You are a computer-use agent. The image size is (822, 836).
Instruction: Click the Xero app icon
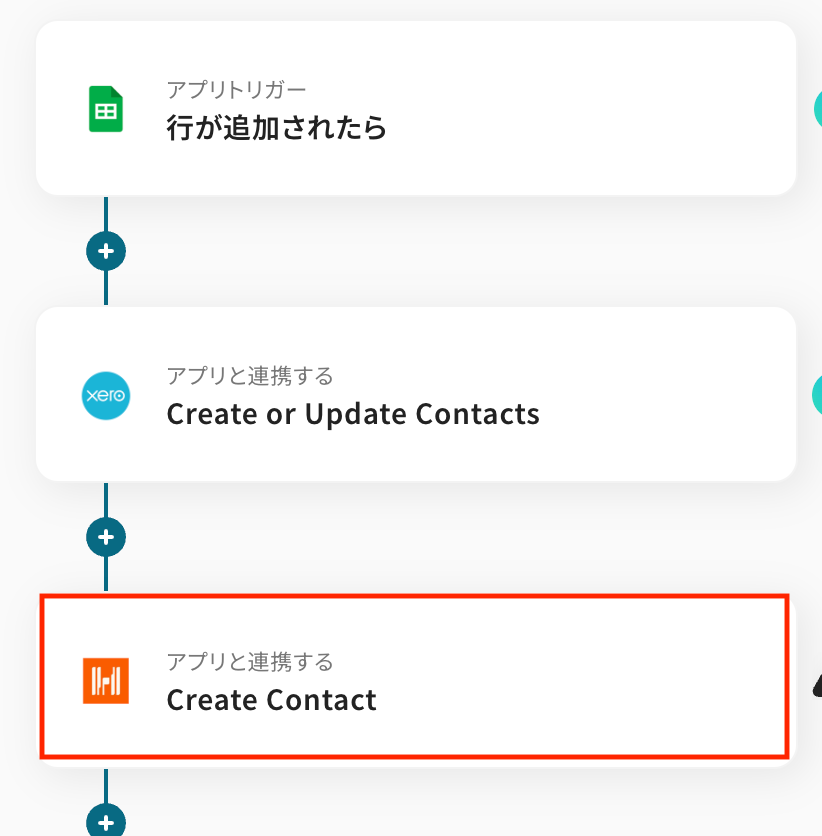(106, 396)
